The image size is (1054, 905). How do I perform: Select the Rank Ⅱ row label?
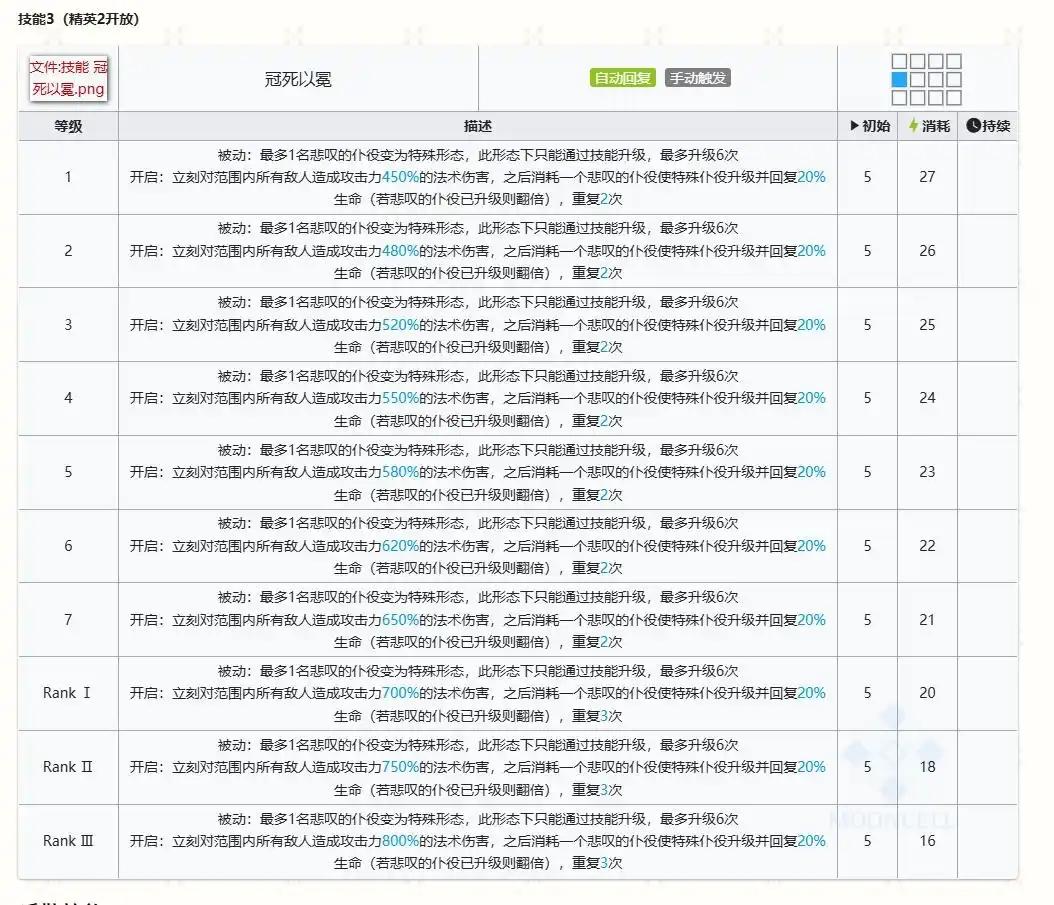coord(68,767)
